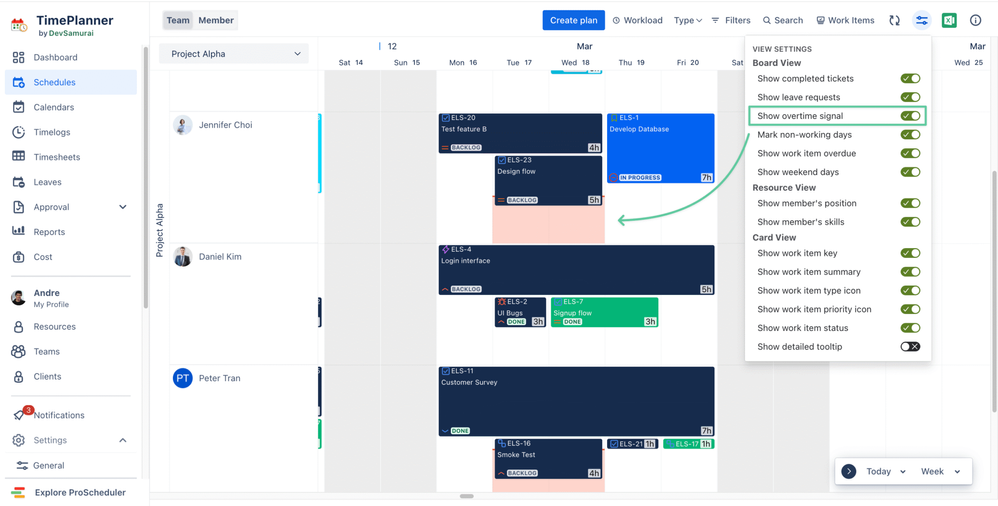Export to Excel using the green icon
The height and width of the screenshot is (506, 998).
pos(949,20)
